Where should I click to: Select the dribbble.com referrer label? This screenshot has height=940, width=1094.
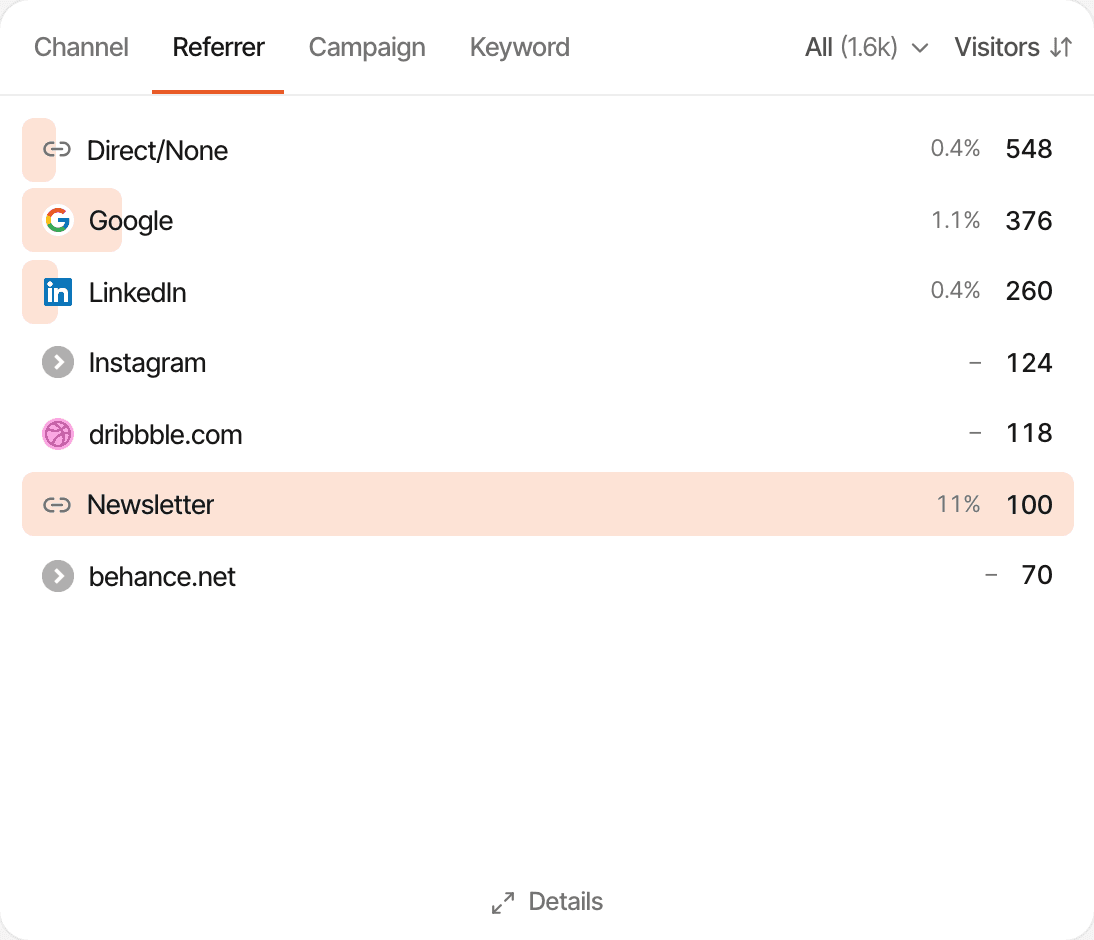coord(165,435)
